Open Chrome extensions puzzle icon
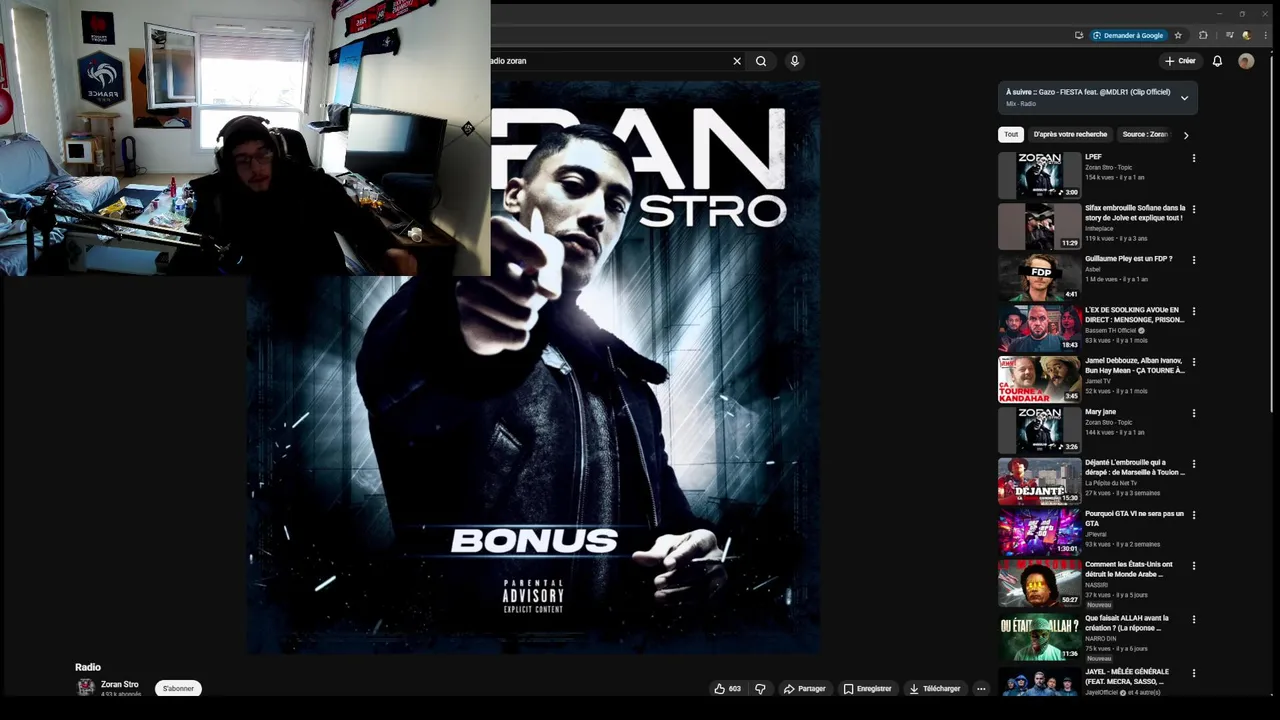Image resolution: width=1280 pixels, height=720 pixels. pos(1203,35)
